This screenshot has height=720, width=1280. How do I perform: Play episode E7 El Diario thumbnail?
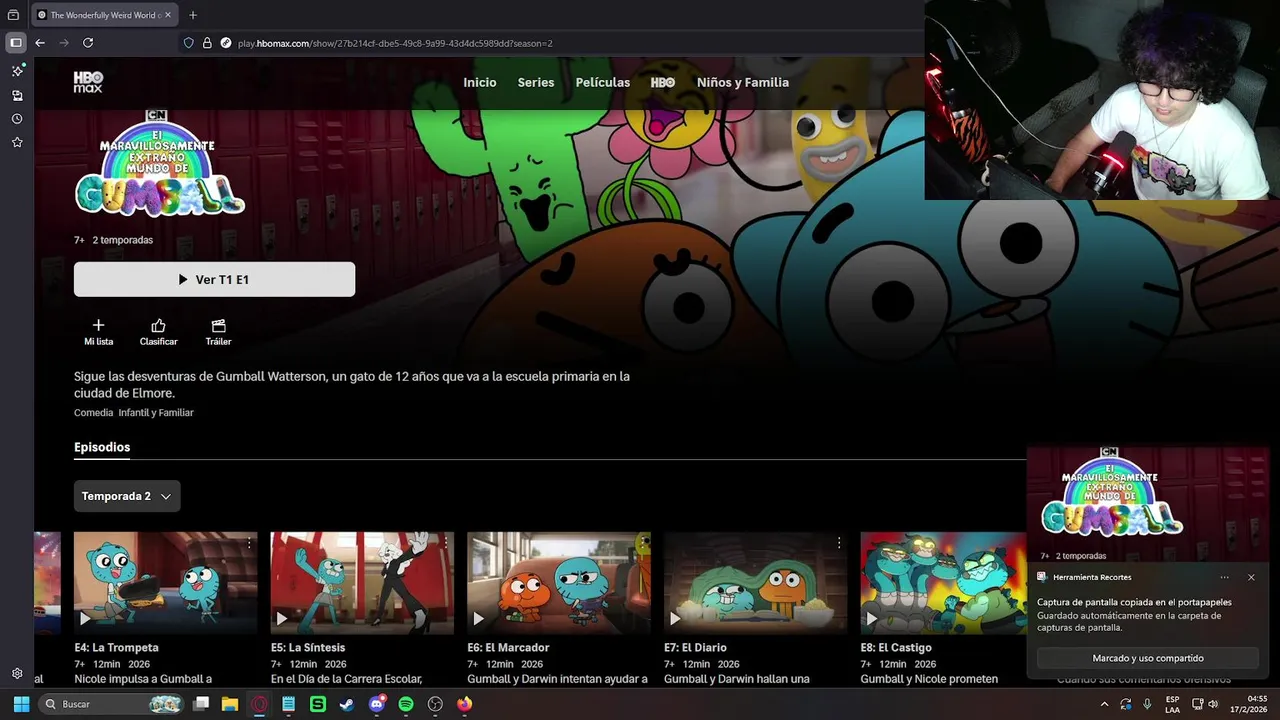pyautogui.click(x=756, y=583)
